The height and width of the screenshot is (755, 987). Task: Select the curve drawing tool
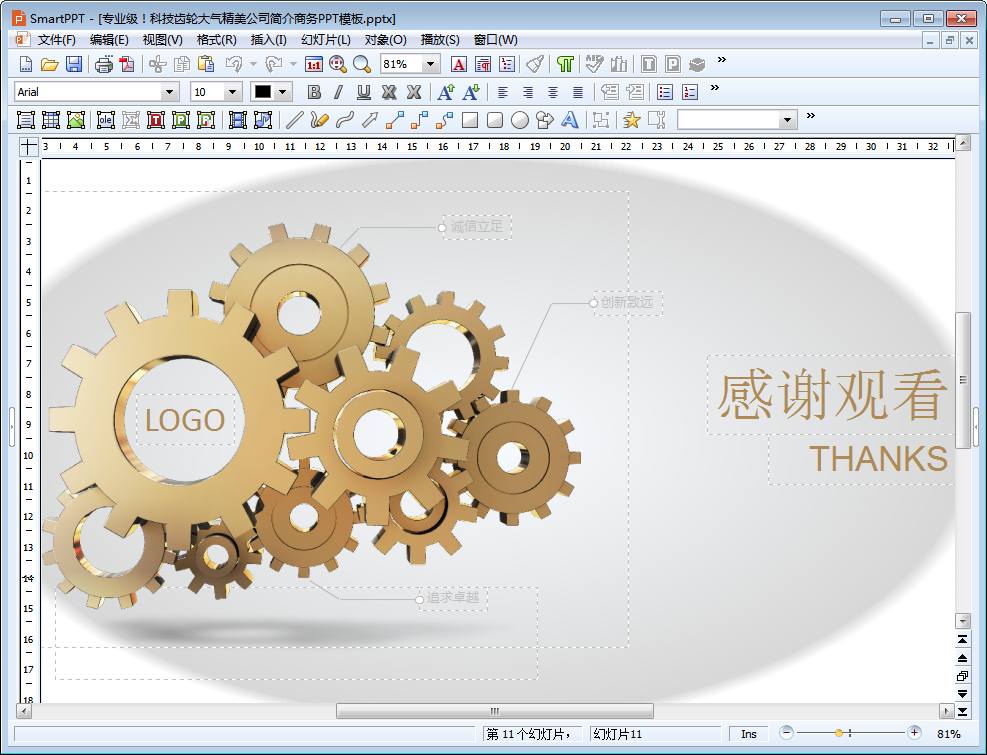pos(344,120)
